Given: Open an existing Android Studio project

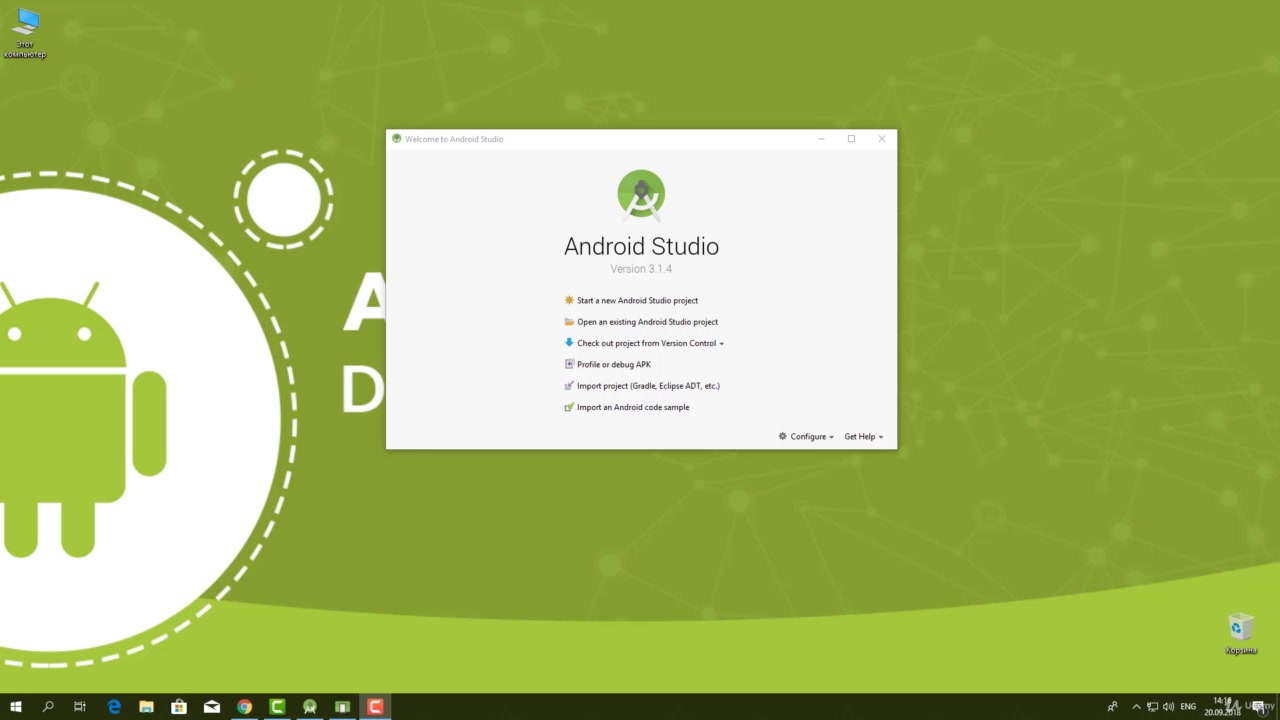Looking at the screenshot, I should [x=641, y=322].
